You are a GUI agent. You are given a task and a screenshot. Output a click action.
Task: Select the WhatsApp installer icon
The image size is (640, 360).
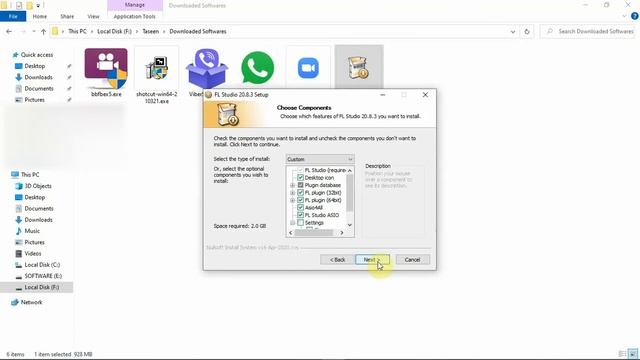coord(258,68)
